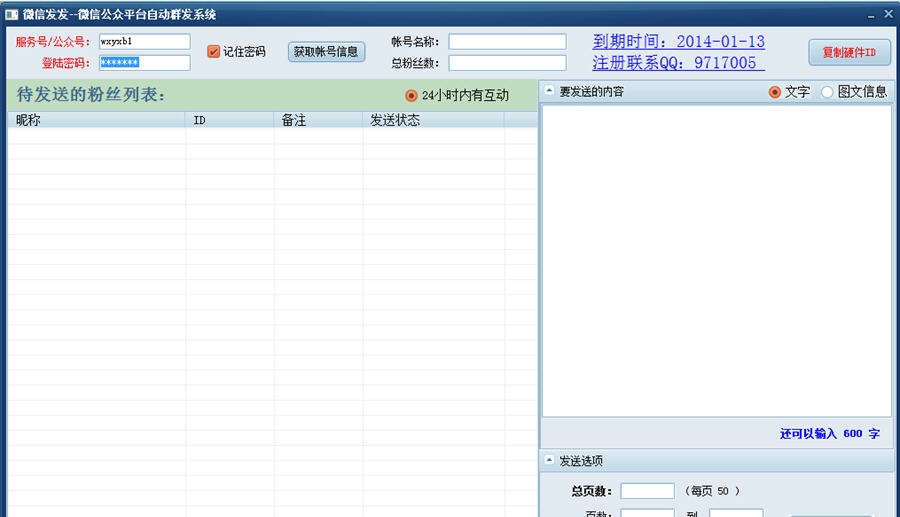Click inside the message content text area

pyautogui.click(x=716, y=260)
